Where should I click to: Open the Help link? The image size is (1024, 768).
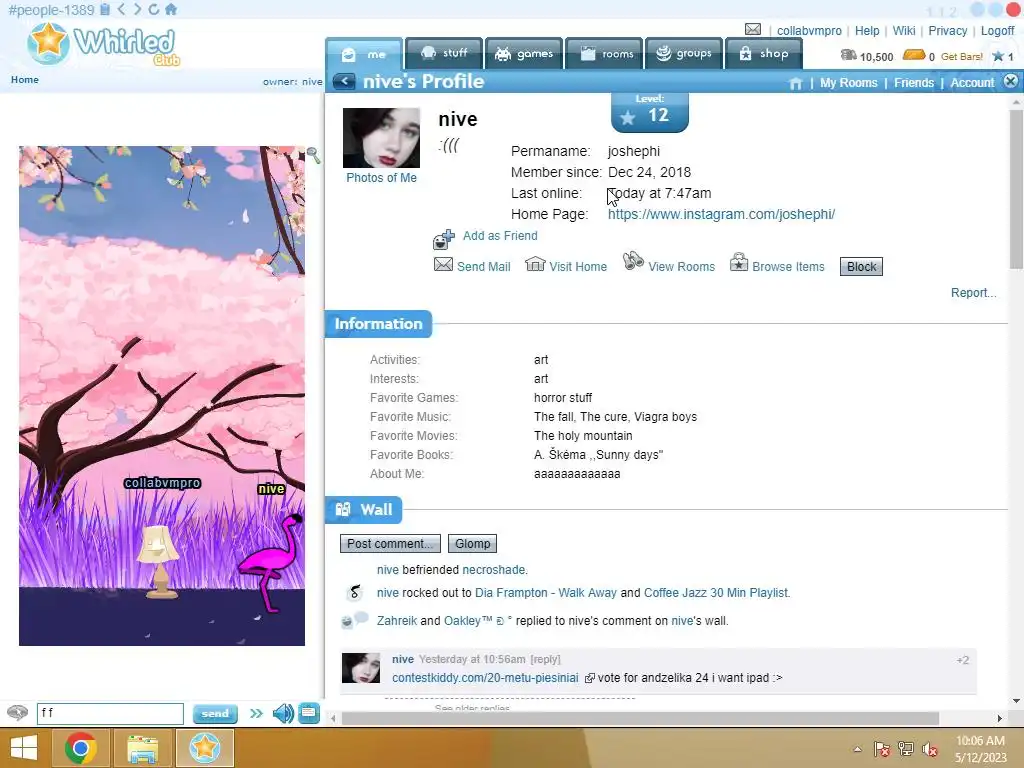click(x=867, y=31)
